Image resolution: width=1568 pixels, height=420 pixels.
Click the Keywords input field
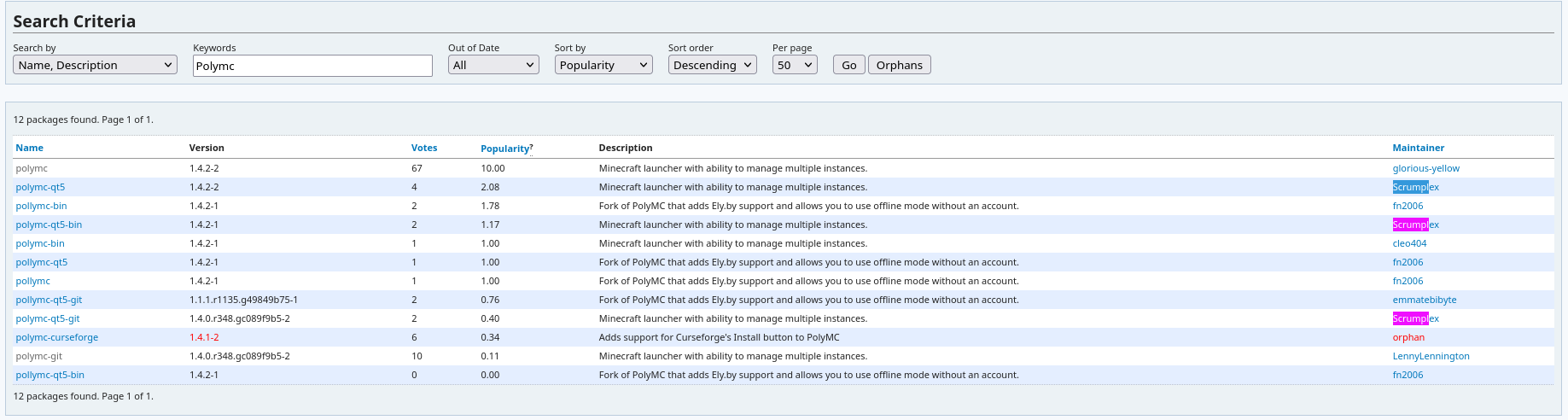tap(312, 66)
